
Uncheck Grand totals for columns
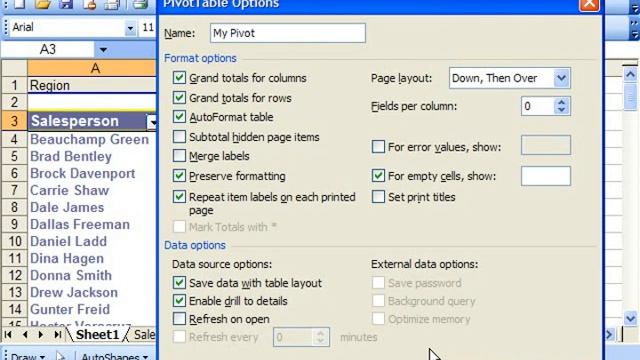(x=179, y=78)
